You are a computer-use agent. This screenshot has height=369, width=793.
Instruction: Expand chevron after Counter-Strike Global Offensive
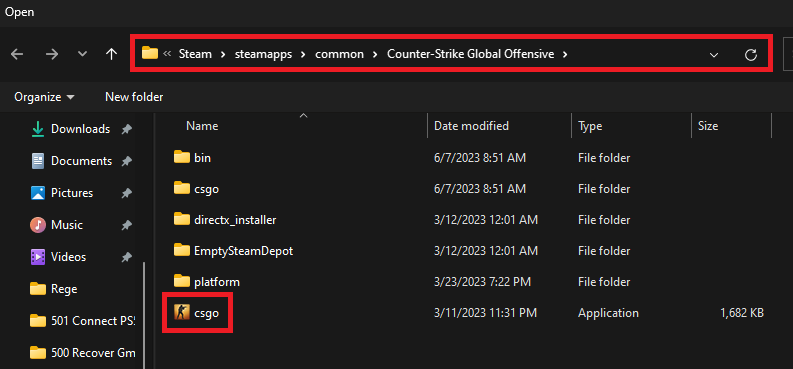(x=565, y=54)
